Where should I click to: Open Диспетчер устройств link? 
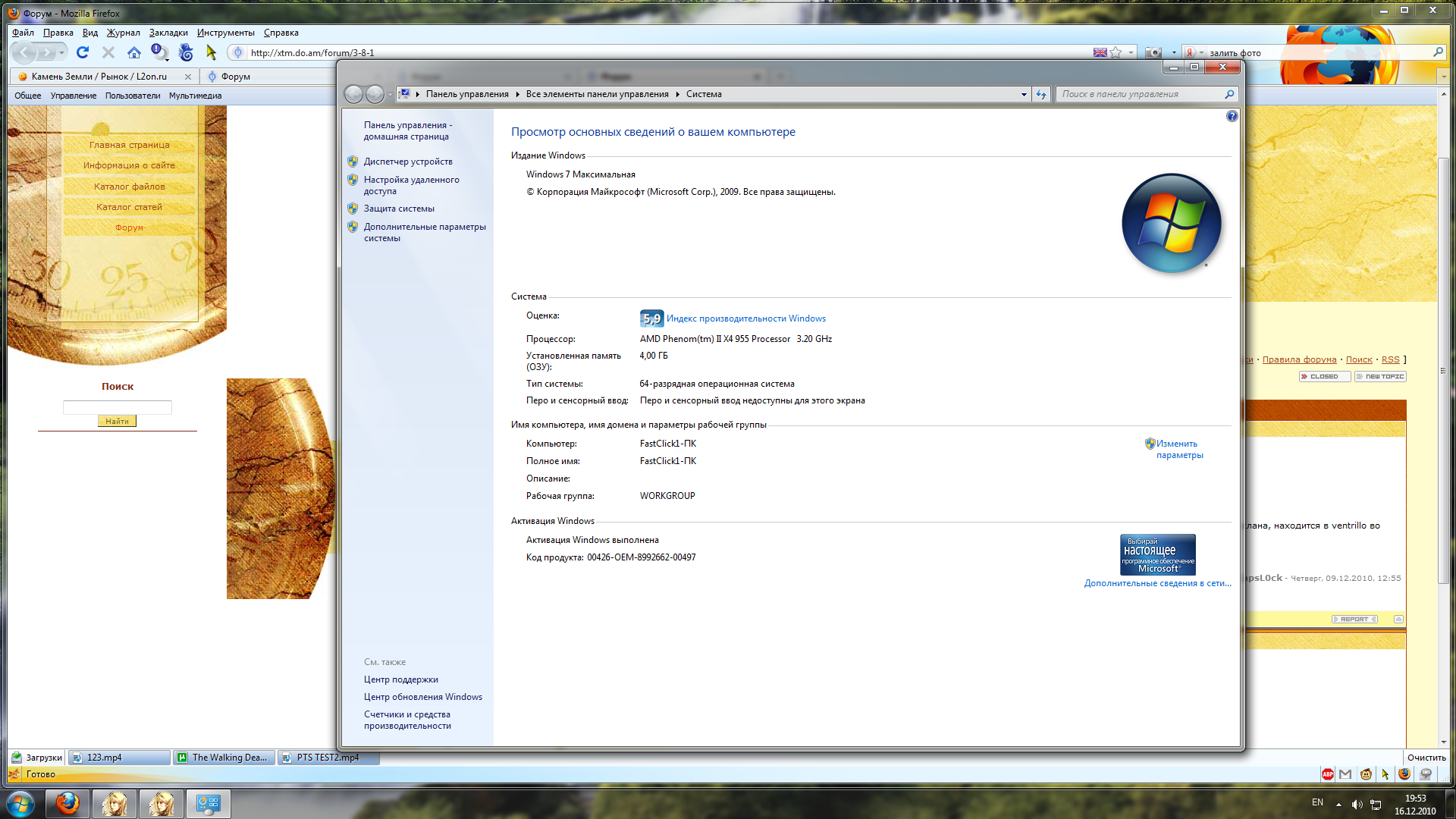pos(407,162)
